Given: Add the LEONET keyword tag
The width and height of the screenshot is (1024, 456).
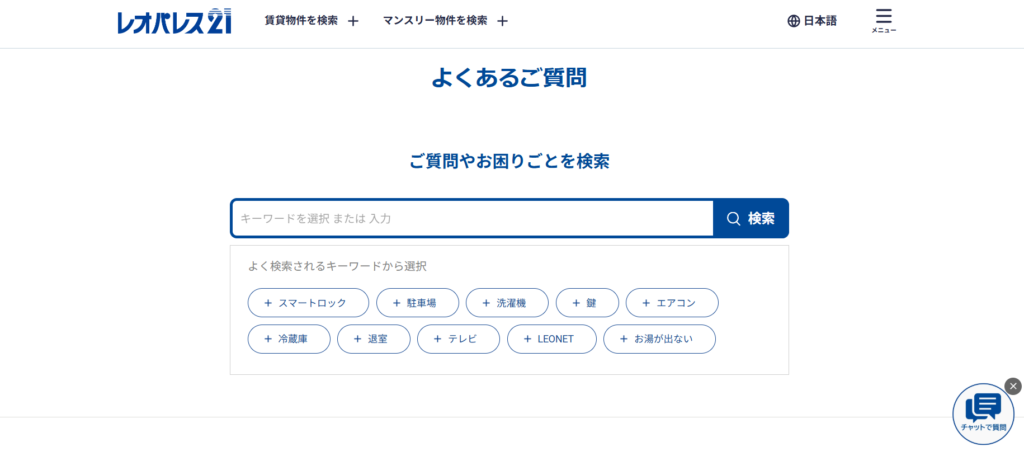Looking at the screenshot, I should [552, 339].
